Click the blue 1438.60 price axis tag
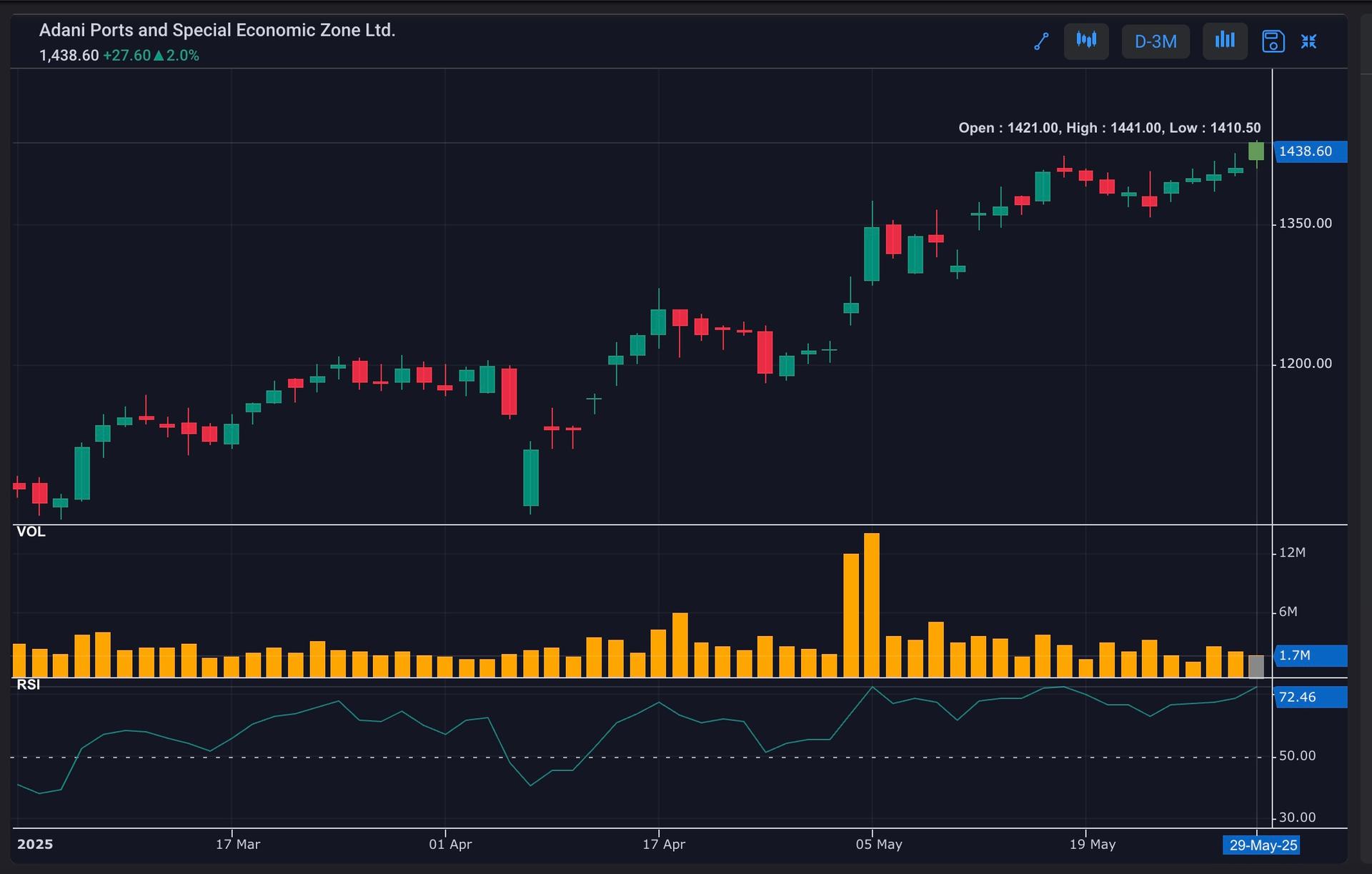 (x=1311, y=152)
